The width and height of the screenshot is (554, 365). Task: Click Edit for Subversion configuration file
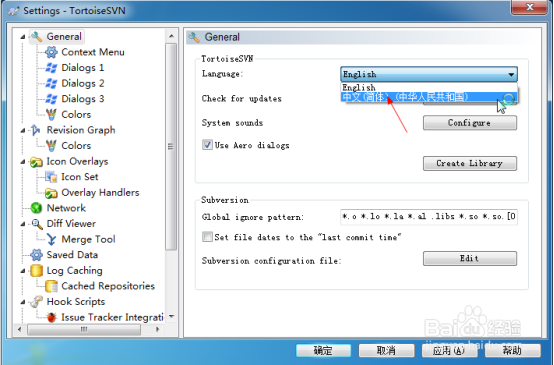[470, 259]
